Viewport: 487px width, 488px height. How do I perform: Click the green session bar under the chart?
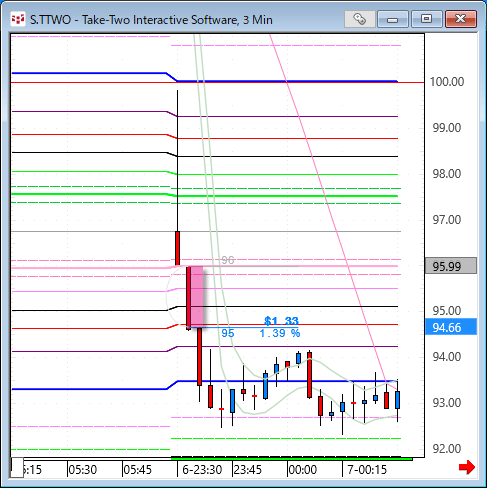pos(292,459)
